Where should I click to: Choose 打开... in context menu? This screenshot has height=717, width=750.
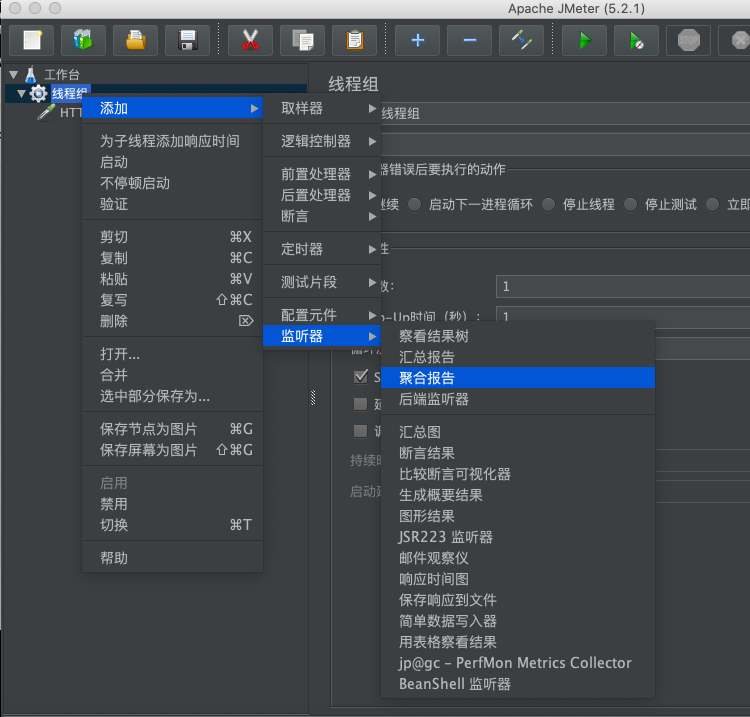172,354
